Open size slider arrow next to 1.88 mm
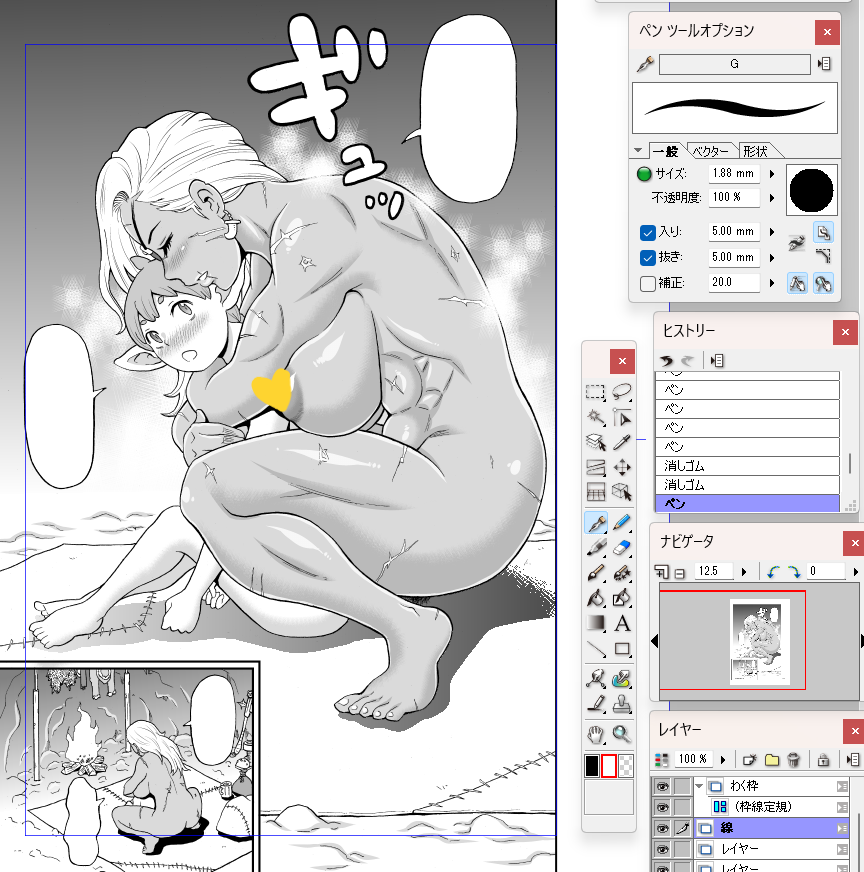This screenshot has height=872, width=864. (x=772, y=174)
